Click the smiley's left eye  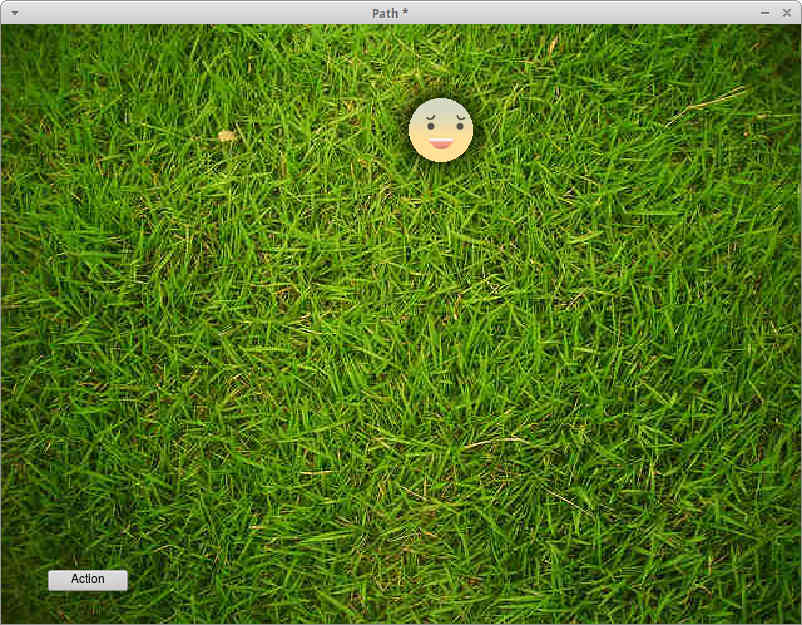[430, 127]
